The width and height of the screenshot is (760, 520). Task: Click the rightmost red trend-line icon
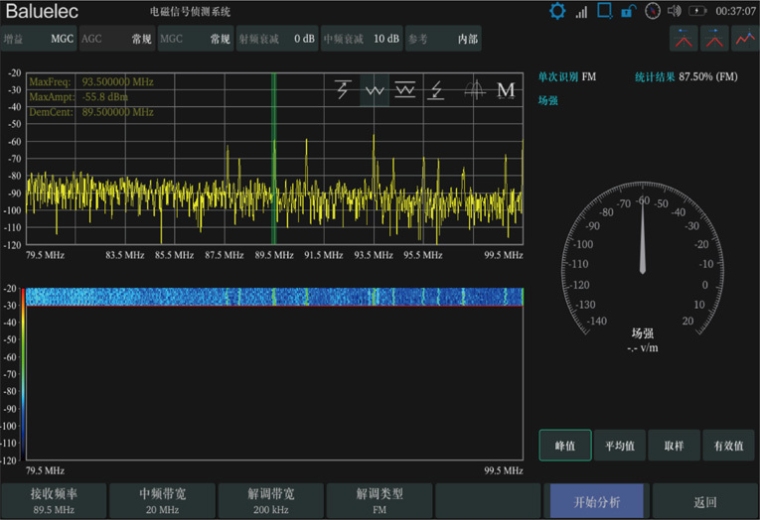pyautogui.click(x=745, y=39)
